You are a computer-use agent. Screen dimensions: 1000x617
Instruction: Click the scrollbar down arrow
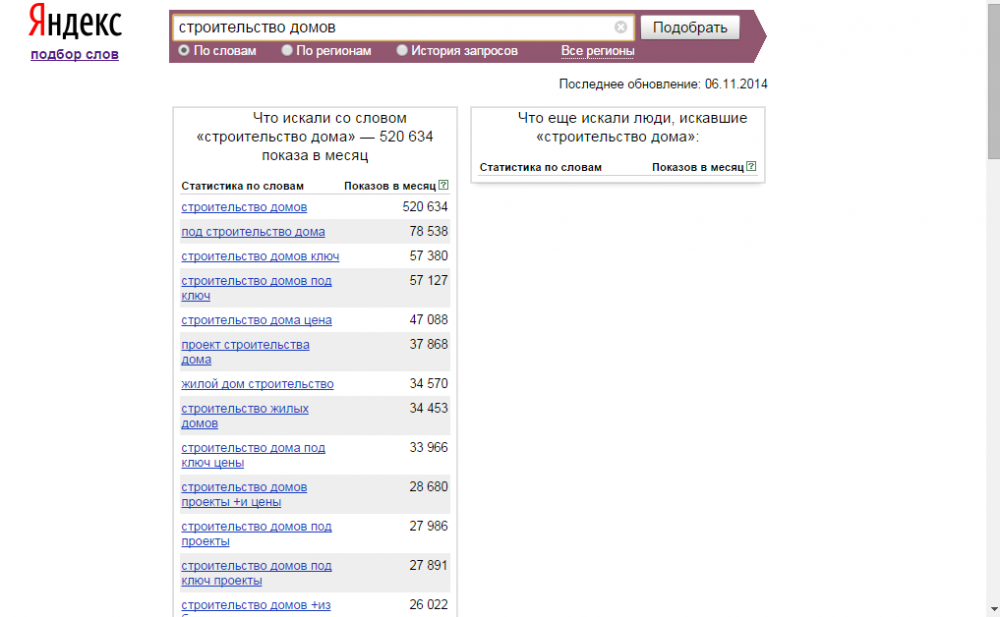[x=992, y=609]
